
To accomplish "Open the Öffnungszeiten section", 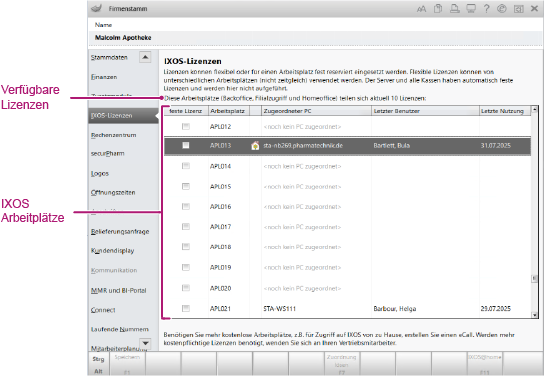I will point(113,193).
